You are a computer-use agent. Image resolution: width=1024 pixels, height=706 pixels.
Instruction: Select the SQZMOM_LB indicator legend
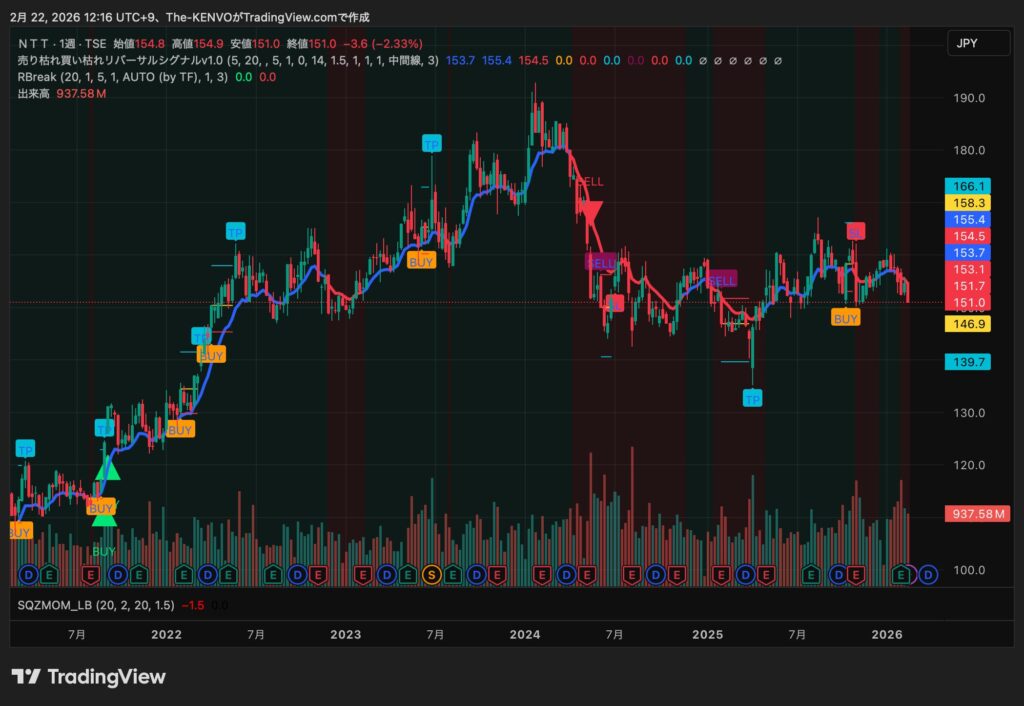(57, 605)
